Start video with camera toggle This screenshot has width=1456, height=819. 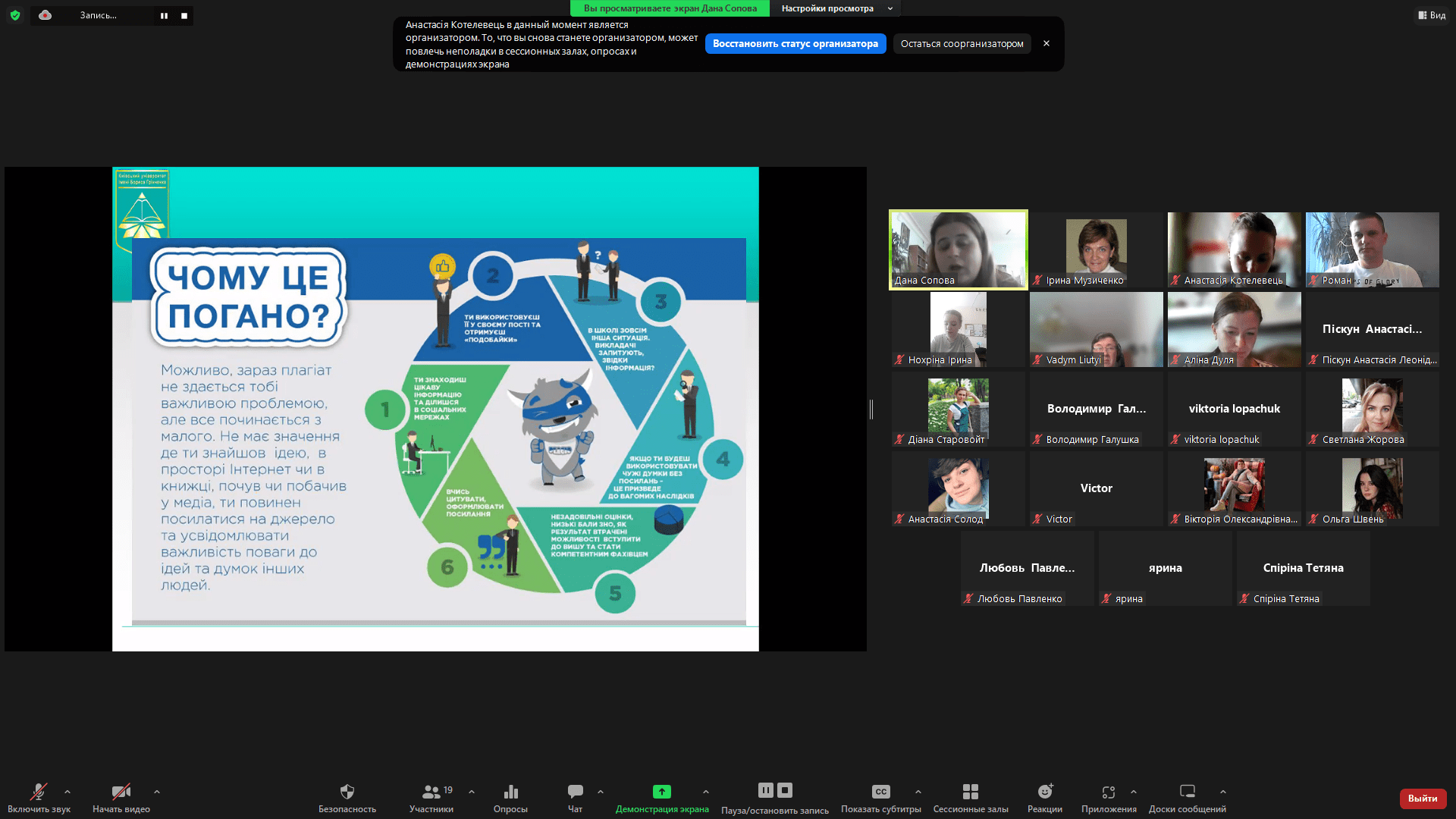121,792
